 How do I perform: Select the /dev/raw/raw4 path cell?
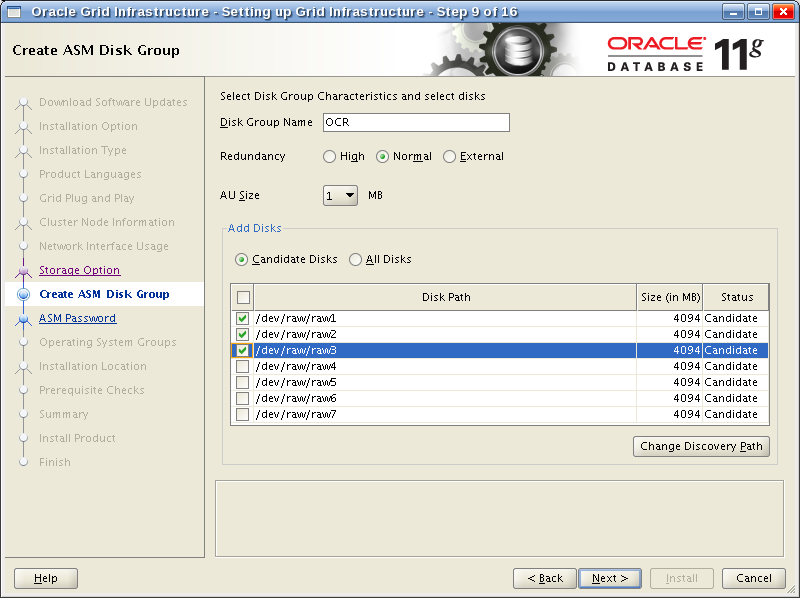point(445,366)
